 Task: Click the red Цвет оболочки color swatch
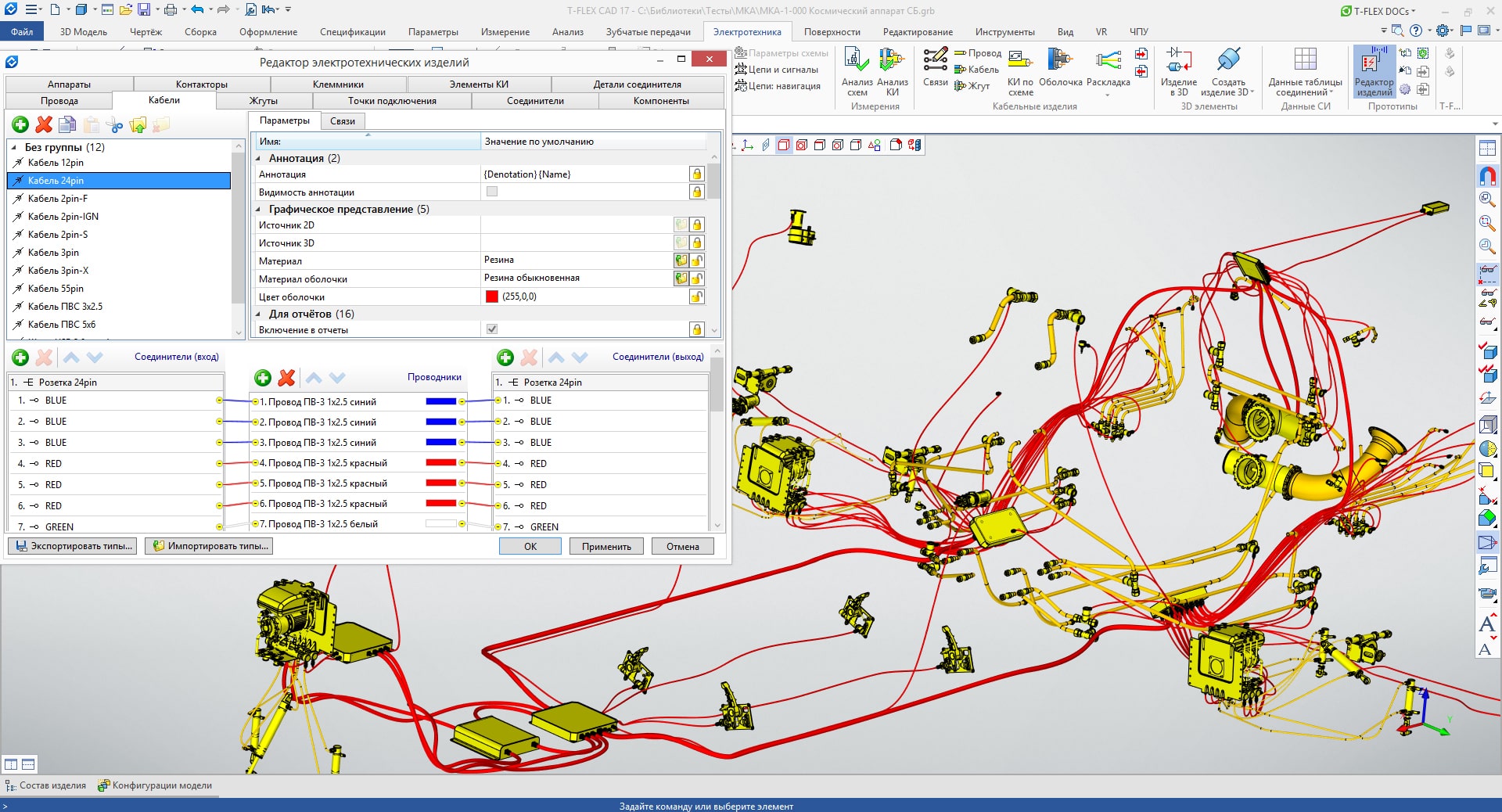(x=492, y=296)
